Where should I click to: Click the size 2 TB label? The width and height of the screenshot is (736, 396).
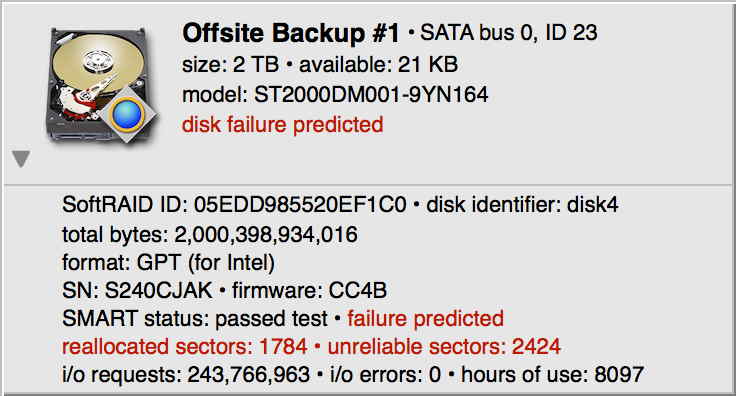point(230,64)
